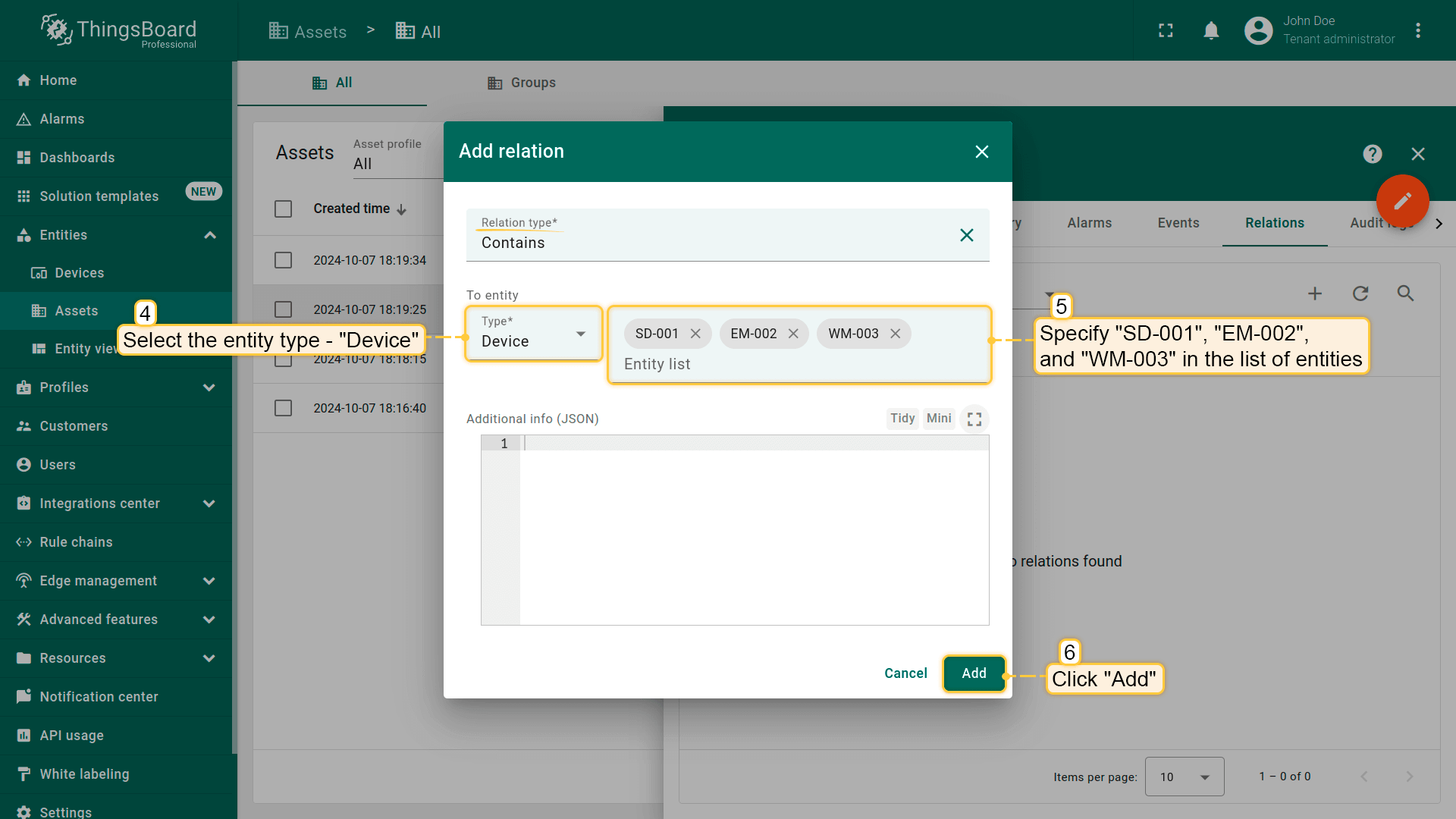Screen dimensions: 1456x819
Task: Click the orange pencil edit button
Action: tap(1402, 201)
